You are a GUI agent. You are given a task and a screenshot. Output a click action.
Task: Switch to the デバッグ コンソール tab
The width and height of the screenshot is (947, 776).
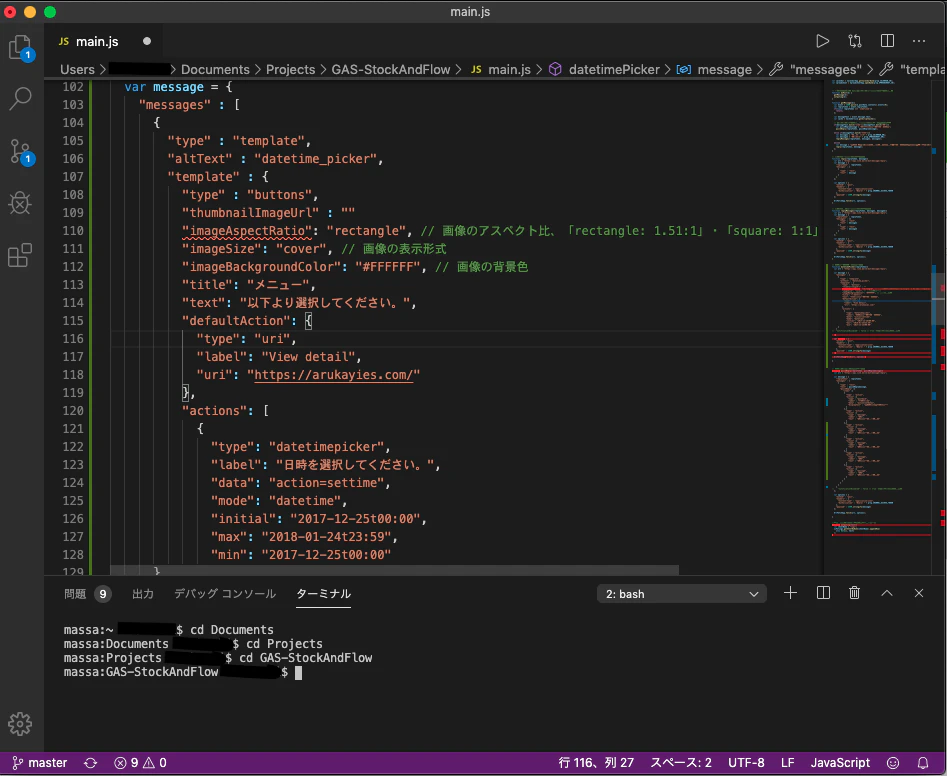pyautogui.click(x=225, y=594)
